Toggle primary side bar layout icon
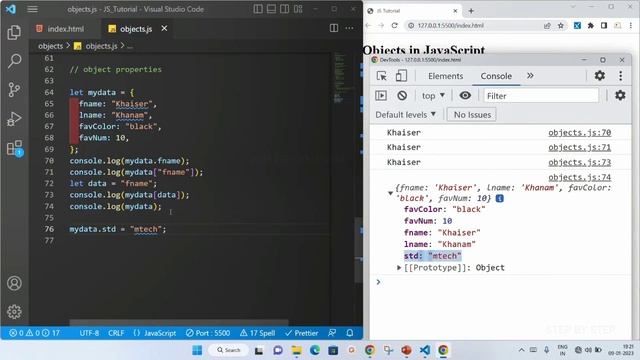This screenshot has width=640, height=360. pyautogui.click(x=258, y=9)
